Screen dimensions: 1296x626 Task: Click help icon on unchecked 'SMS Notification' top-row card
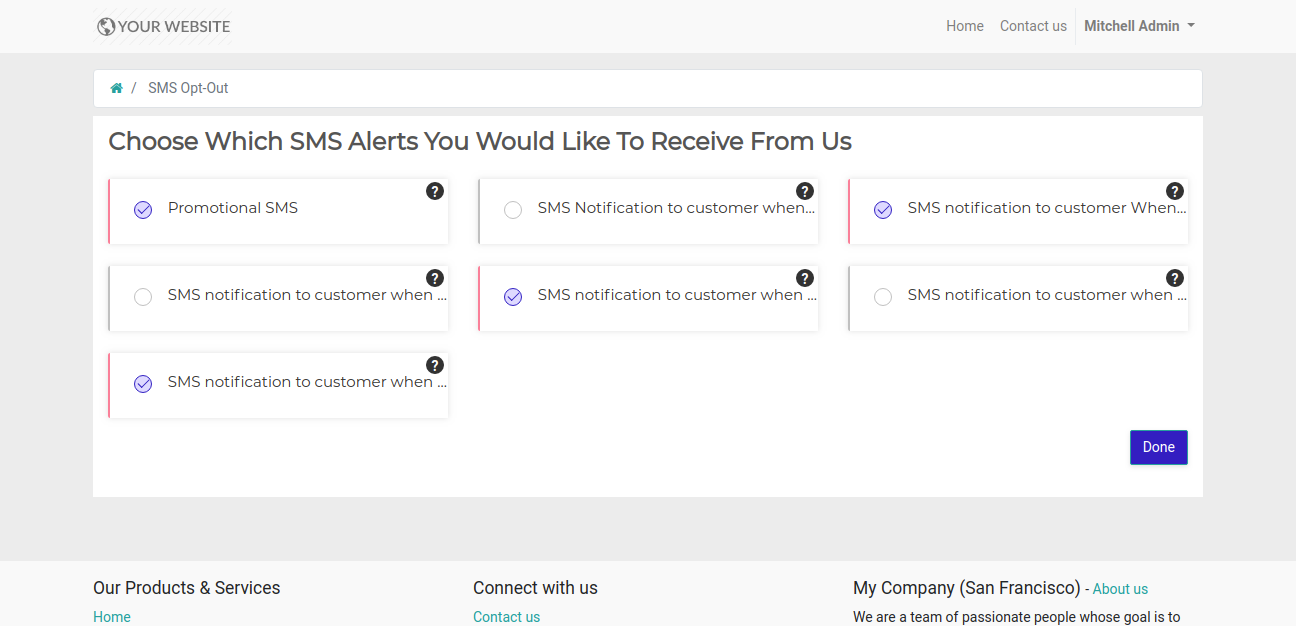pos(805,191)
